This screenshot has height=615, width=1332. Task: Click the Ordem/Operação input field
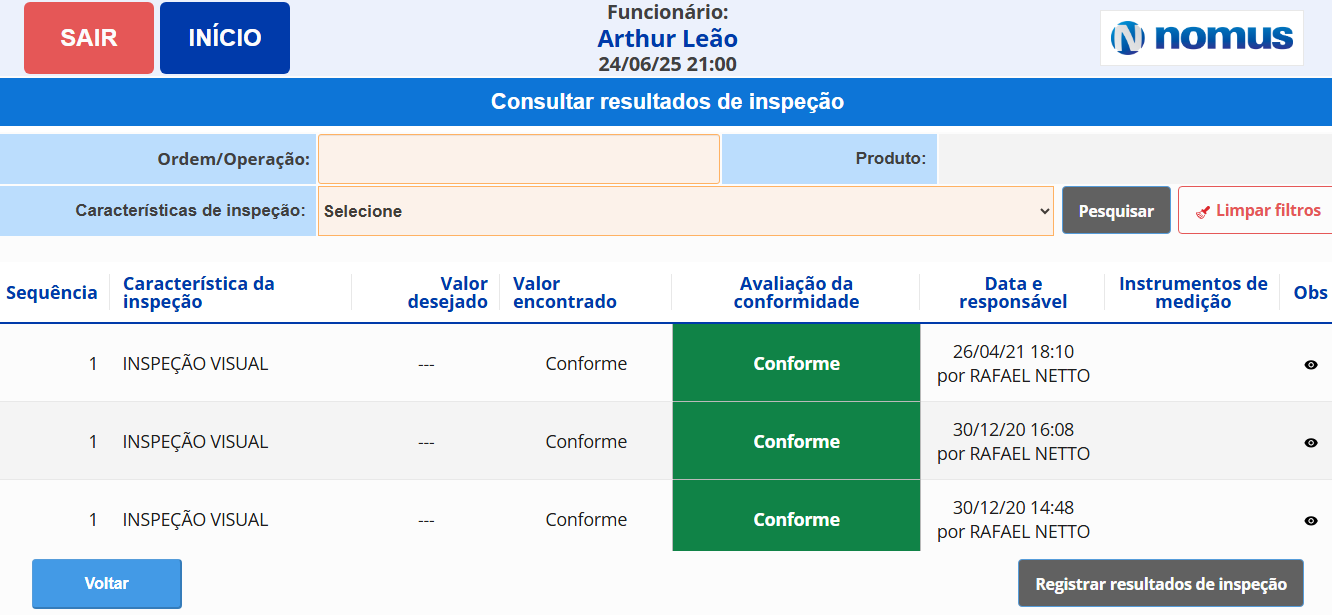click(x=519, y=159)
